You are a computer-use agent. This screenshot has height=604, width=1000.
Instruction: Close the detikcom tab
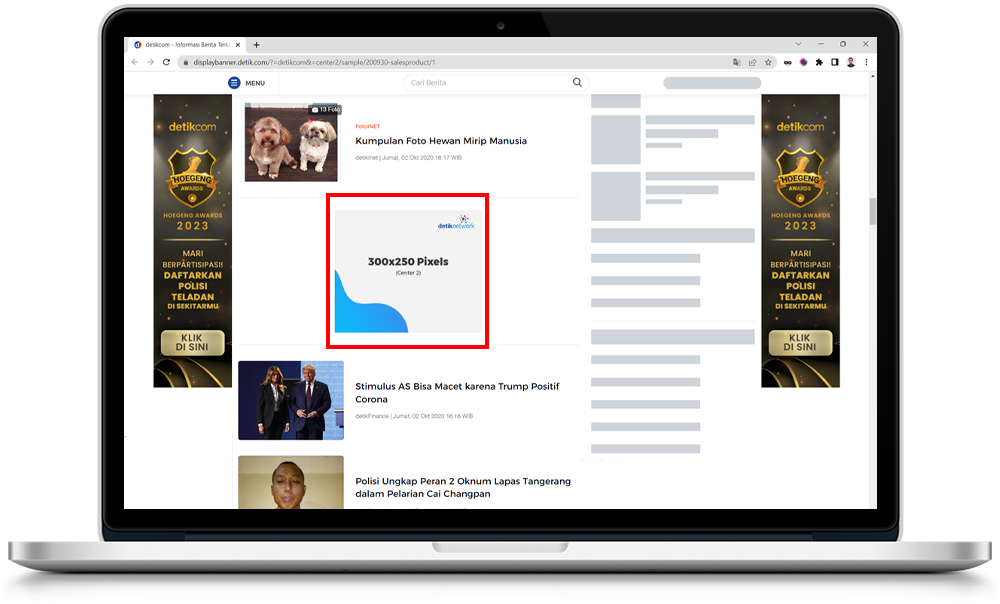(239, 45)
